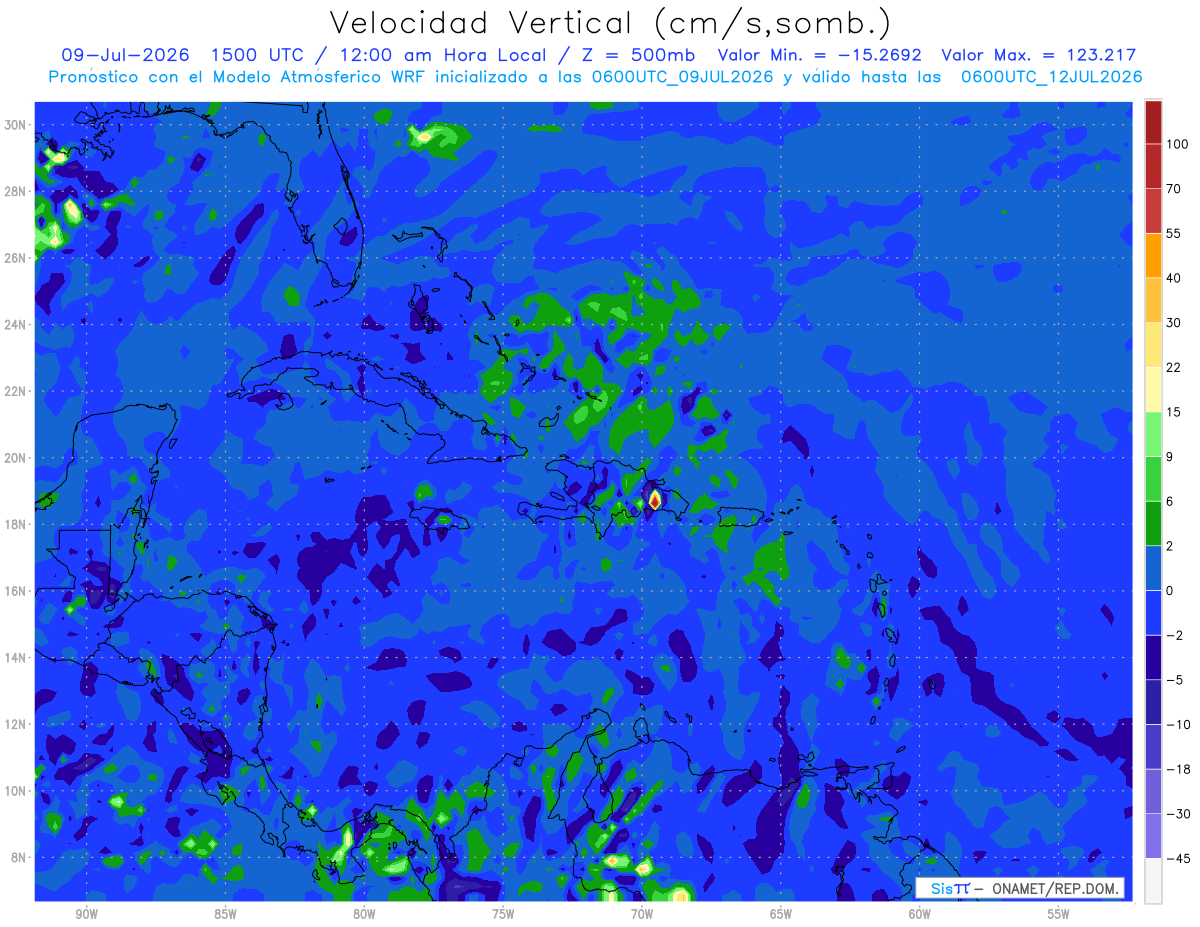The image size is (1200, 927).
Task: Click the '80W' longitude label
Action: pos(364,914)
